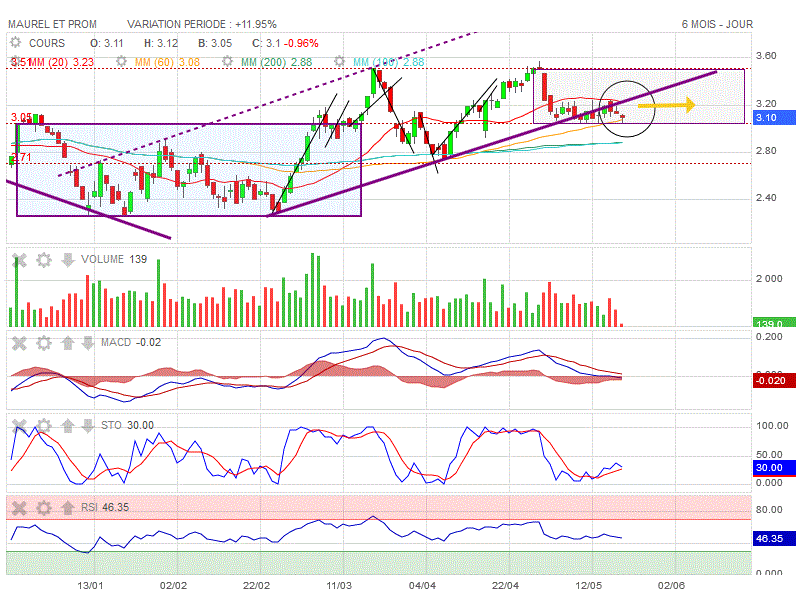806x597 pixels.
Task: Click the 80.00 RSI axis label
Action: pyautogui.click(x=769, y=510)
